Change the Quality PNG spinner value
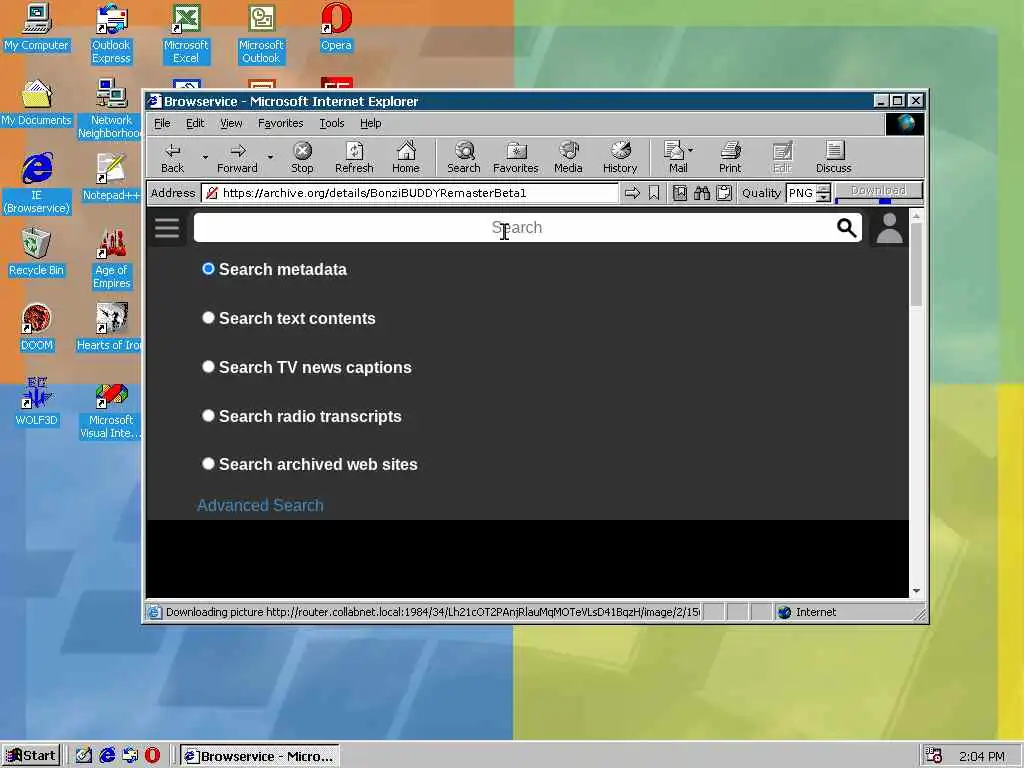1024x768 pixels. coord(824,193)
